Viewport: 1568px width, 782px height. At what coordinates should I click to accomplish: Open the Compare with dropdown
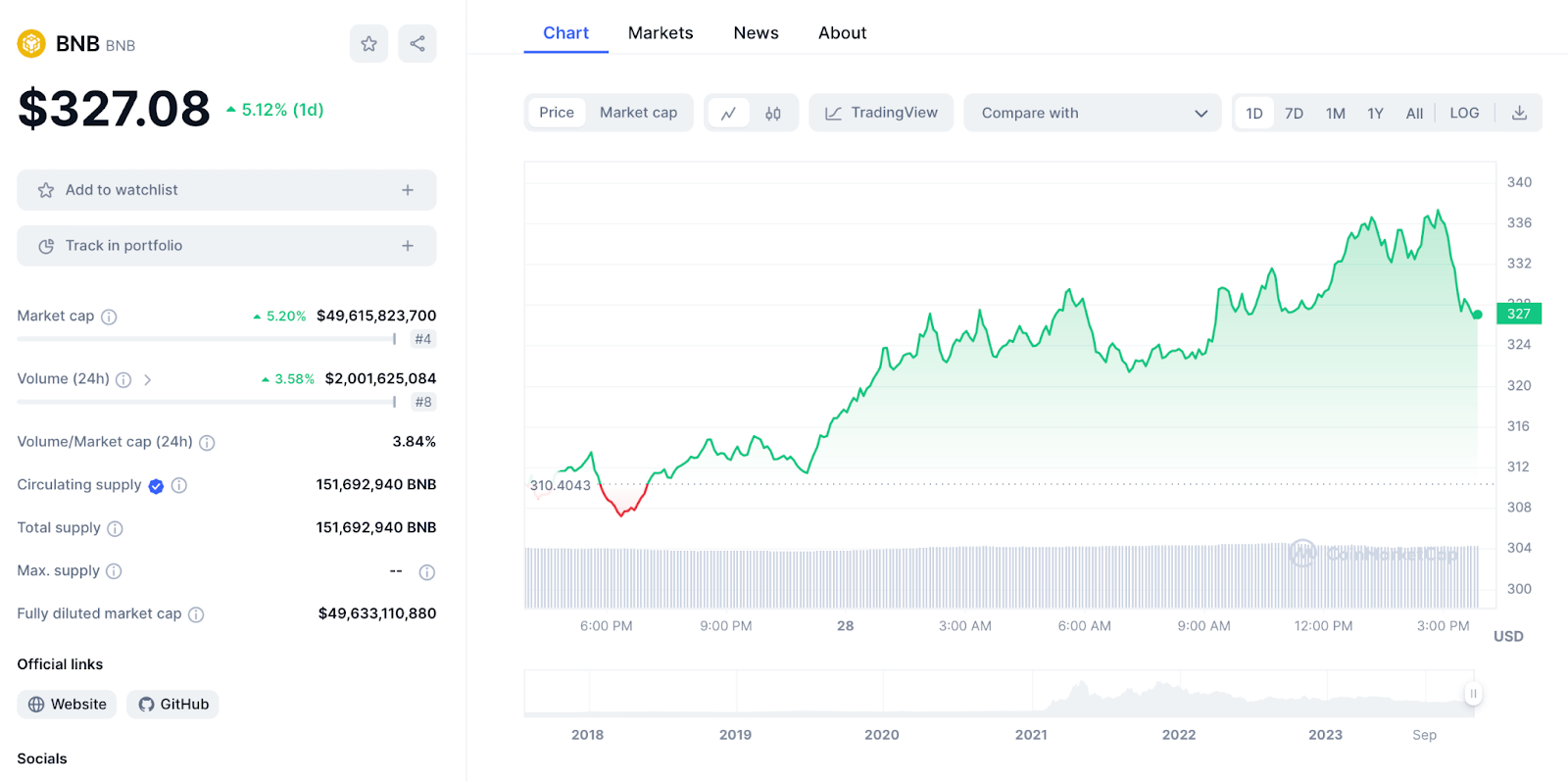[x=1093, y=113]
